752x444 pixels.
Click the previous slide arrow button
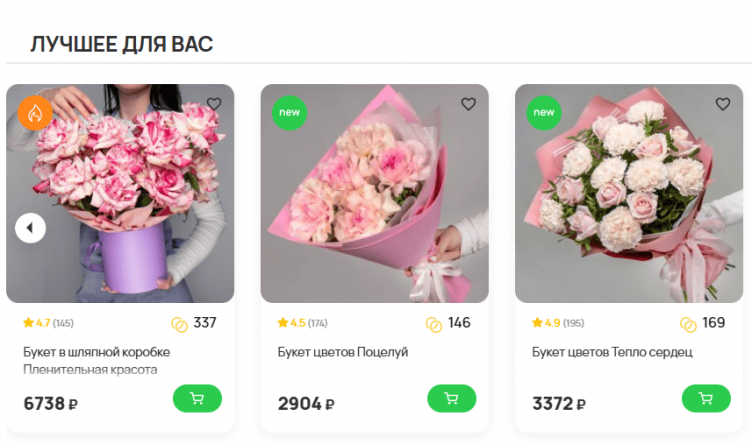point(30,229)
